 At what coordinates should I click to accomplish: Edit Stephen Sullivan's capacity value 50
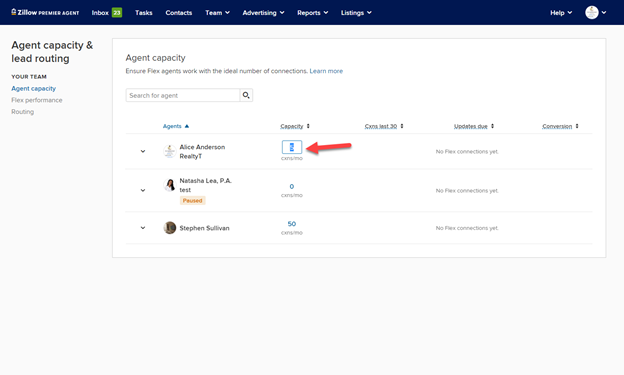[292, 224]
